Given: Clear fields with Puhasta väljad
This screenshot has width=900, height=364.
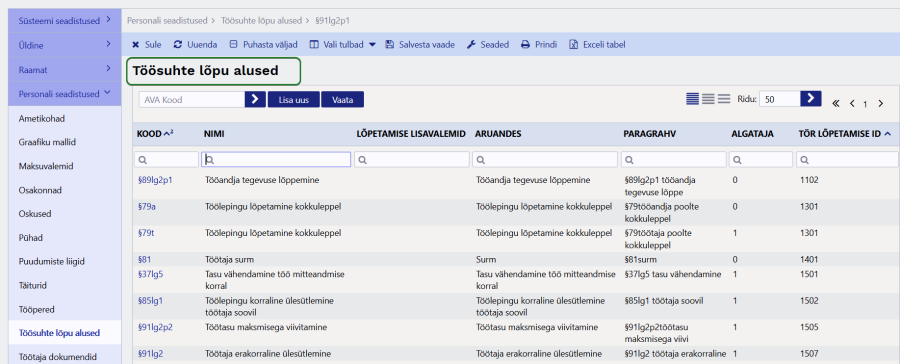Looking at the screenshot, I should [x=263, y=44].
